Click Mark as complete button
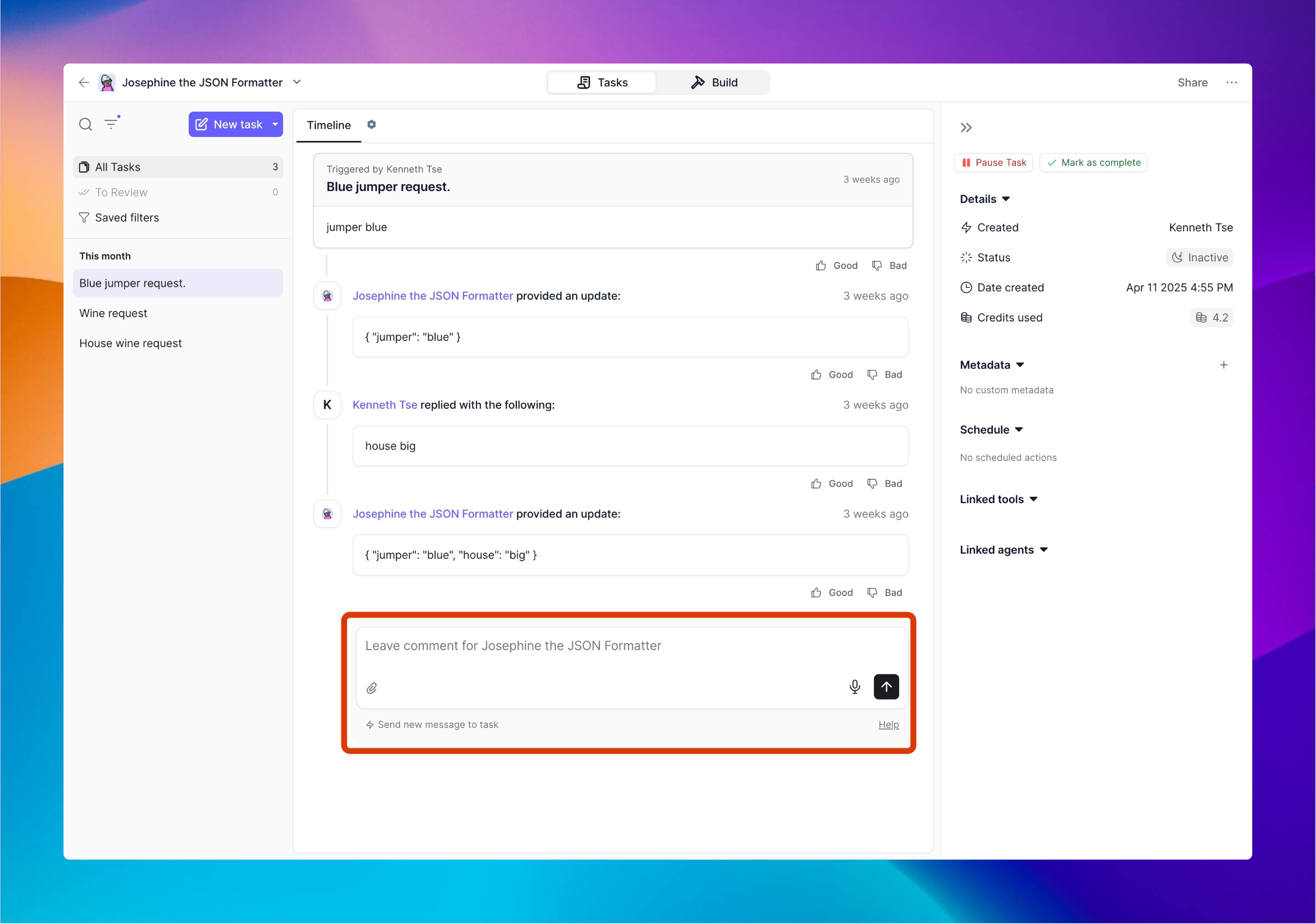The width and height of the screenshot is (1316, 924). click(x=1093, y=163)
